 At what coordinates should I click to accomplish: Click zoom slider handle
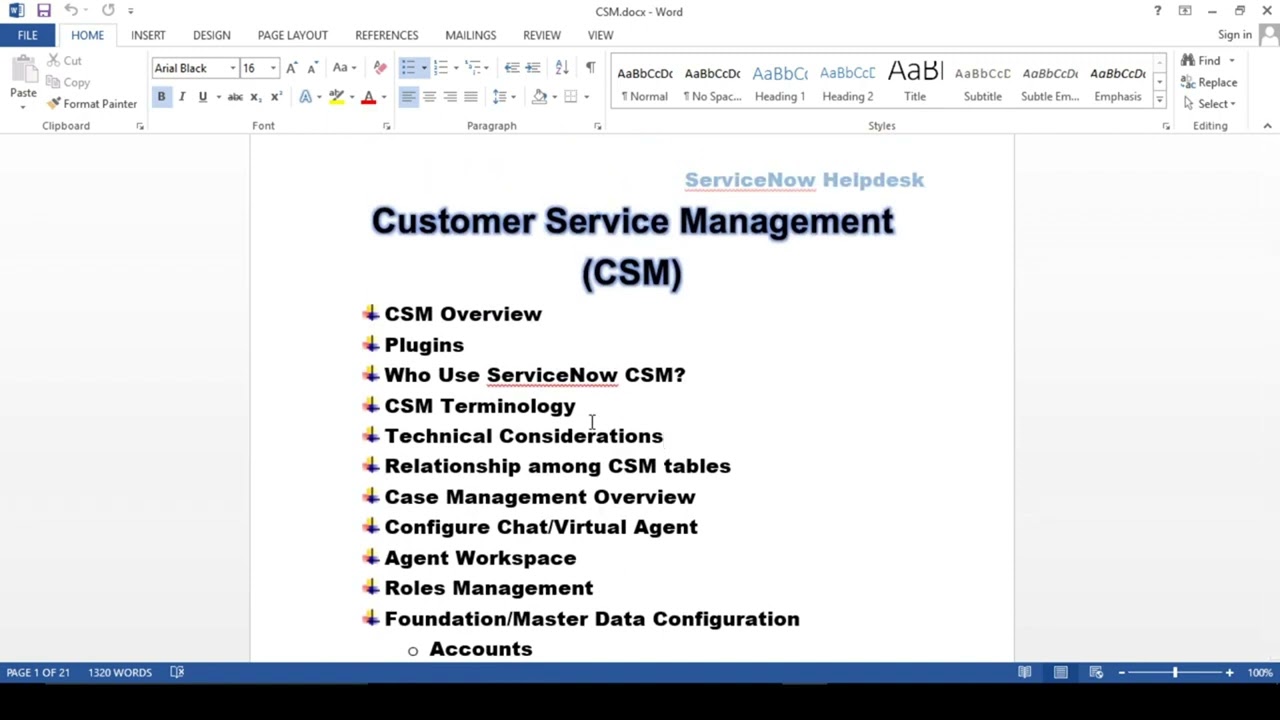(x=1175, y=673)
